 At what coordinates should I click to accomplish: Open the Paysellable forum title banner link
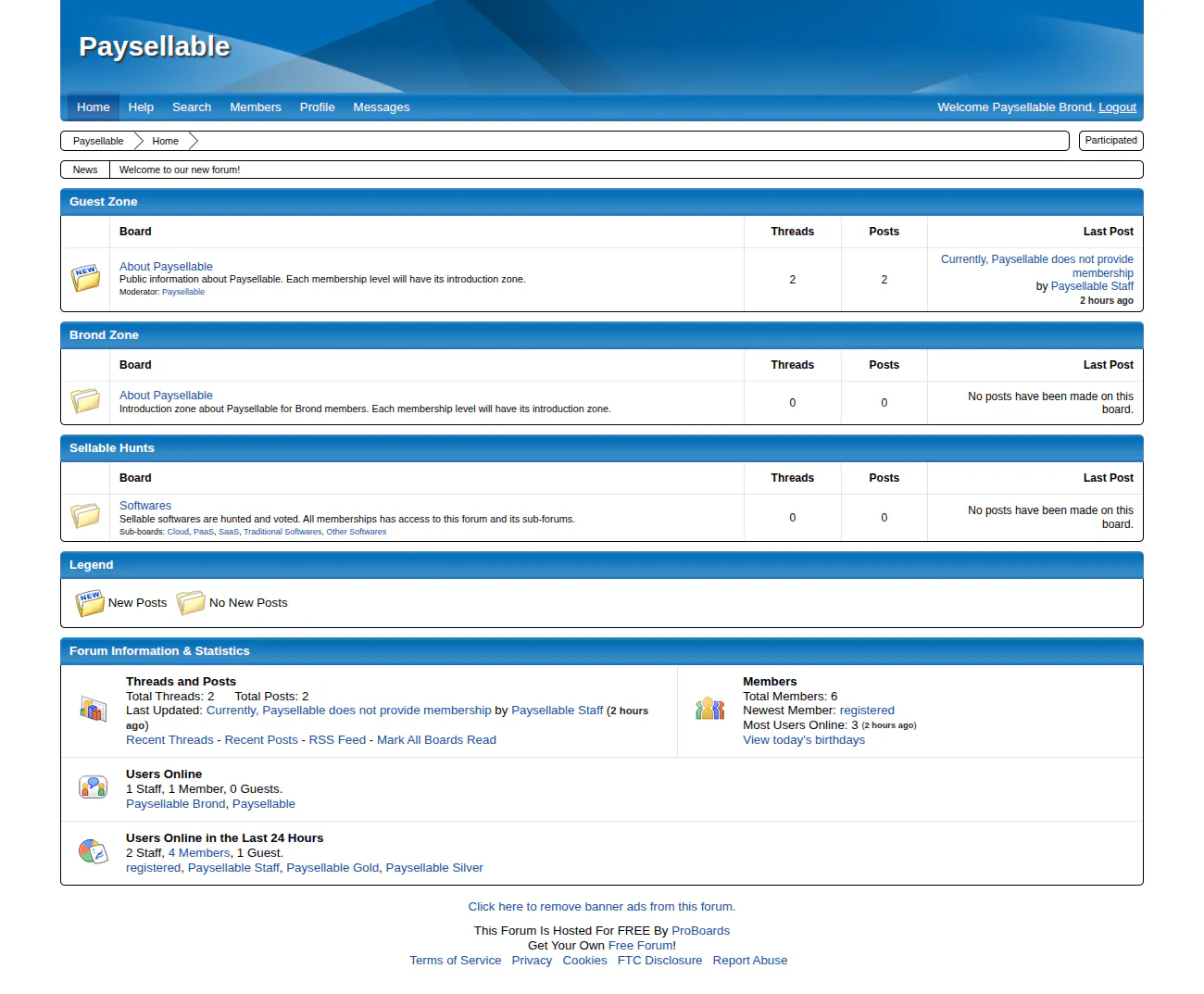(155, 46)
